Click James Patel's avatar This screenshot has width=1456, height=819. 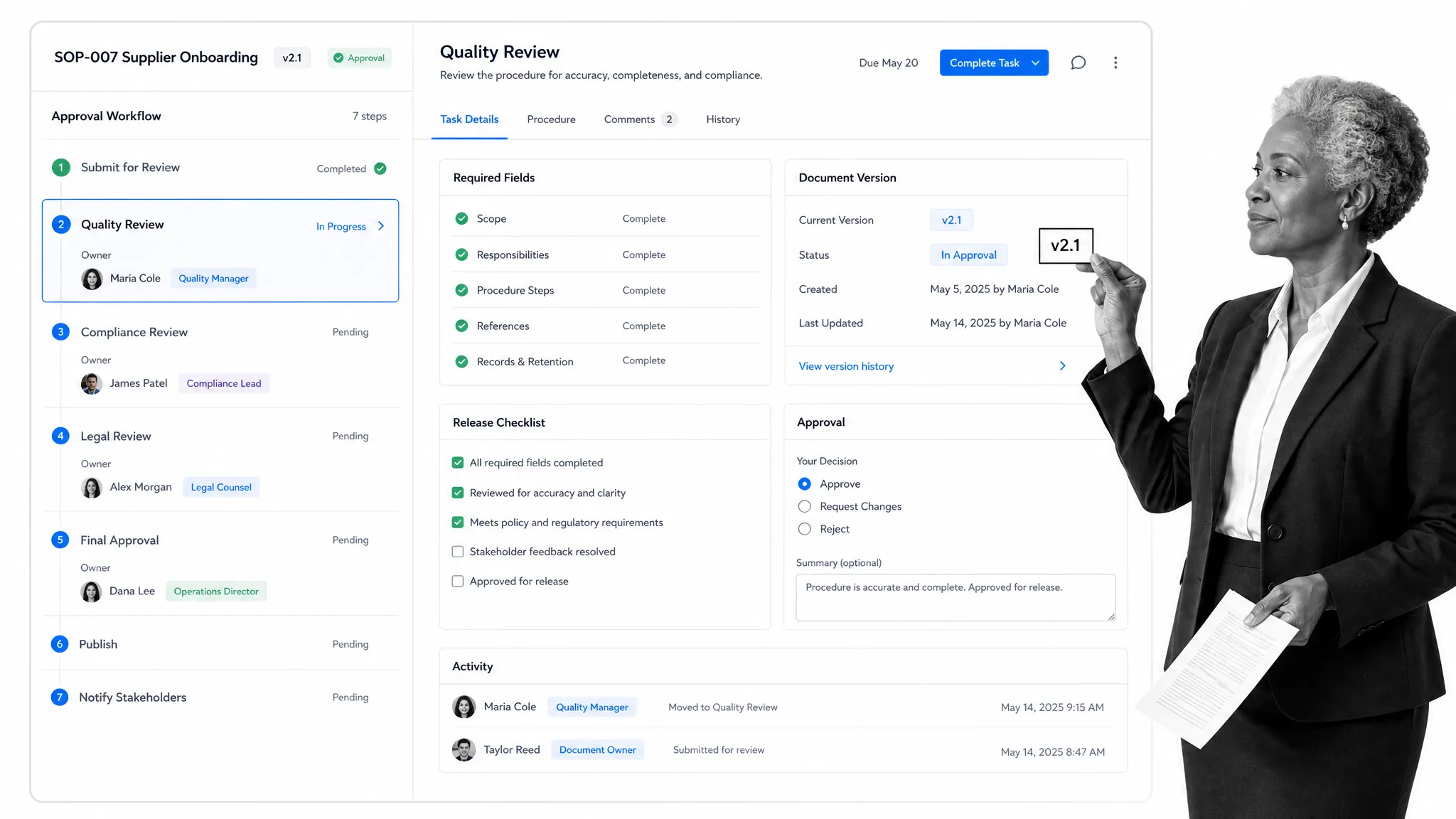(92, 383)
